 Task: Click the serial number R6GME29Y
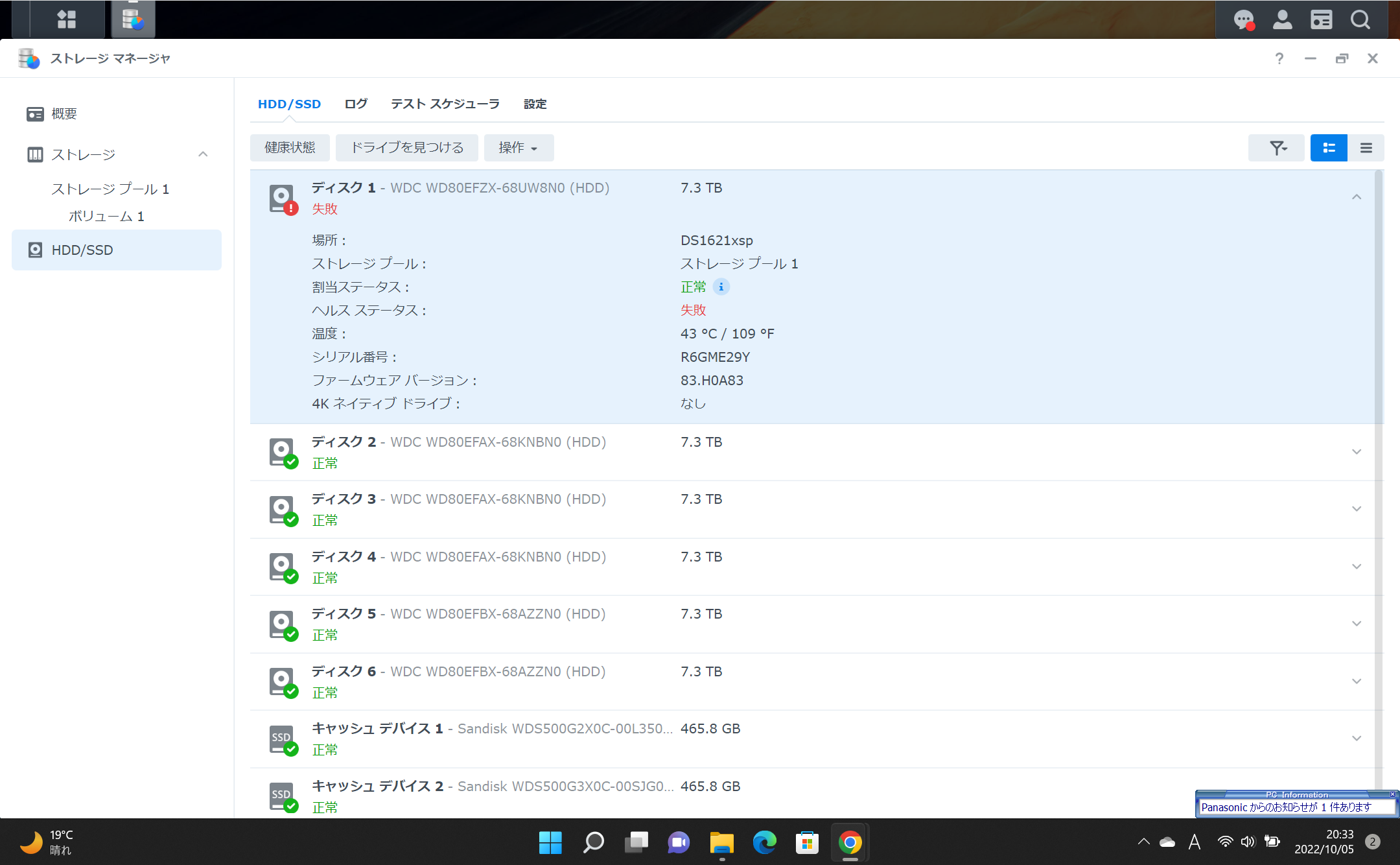715,357
